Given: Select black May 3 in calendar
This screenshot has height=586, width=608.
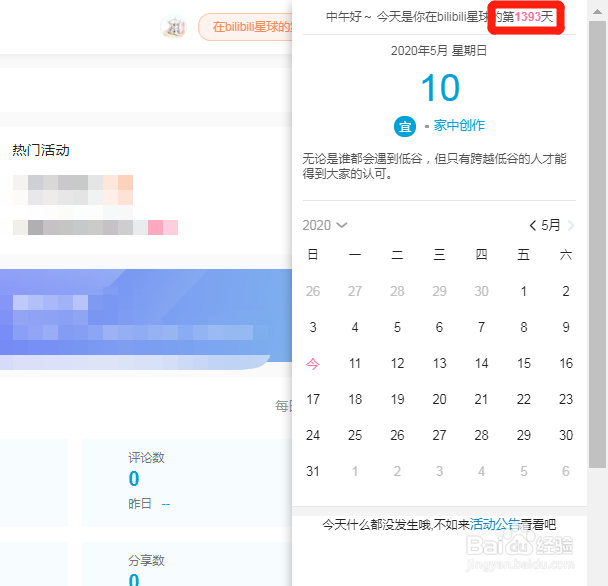Looking at the screenshot, I should [313, 327].
